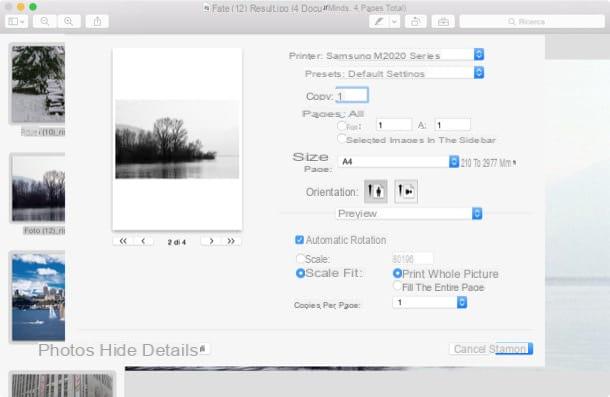The image size is (610, 397).
Task: Open the A4 paper size dropdown
Action: [399, 162]
